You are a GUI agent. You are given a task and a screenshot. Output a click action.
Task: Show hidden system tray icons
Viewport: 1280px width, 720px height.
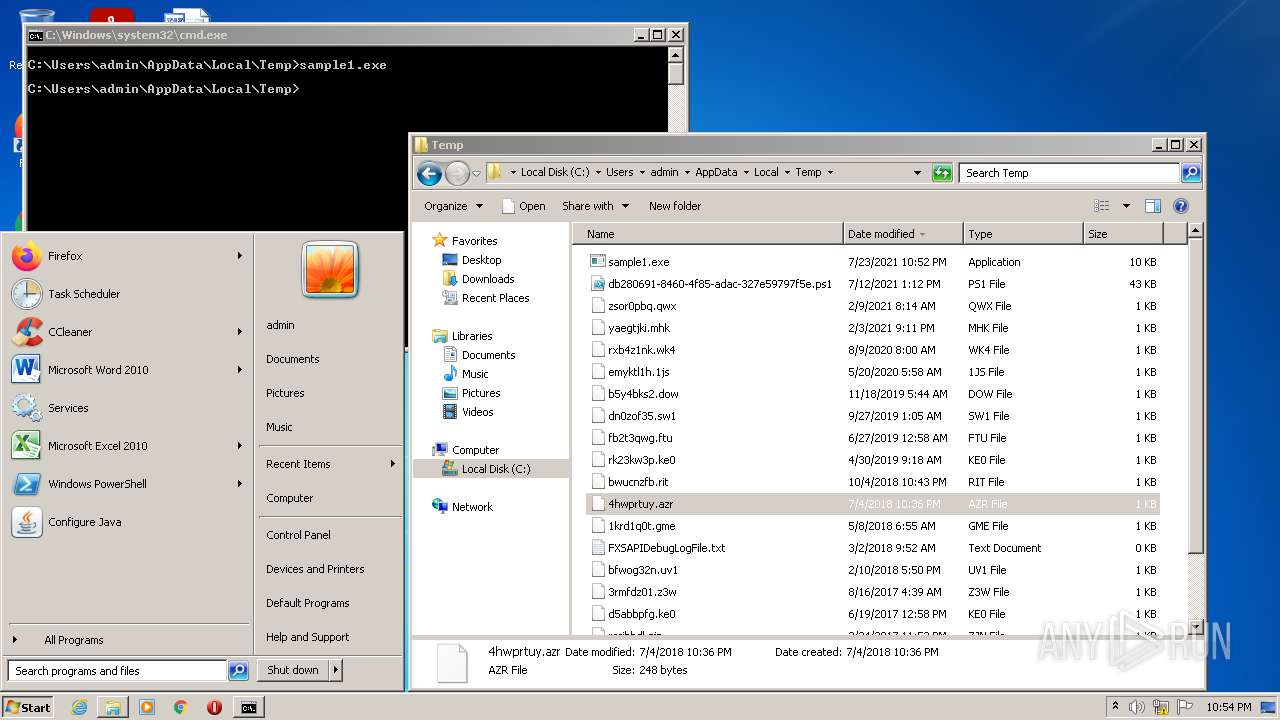tap(1115, 707)
